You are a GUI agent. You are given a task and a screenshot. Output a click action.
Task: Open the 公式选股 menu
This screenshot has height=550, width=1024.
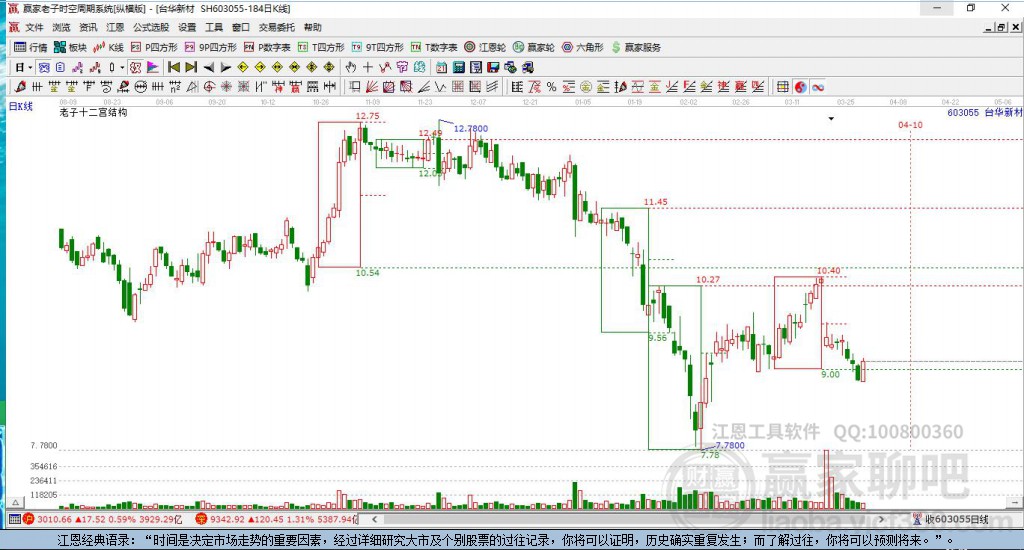[x=151, y=27]
